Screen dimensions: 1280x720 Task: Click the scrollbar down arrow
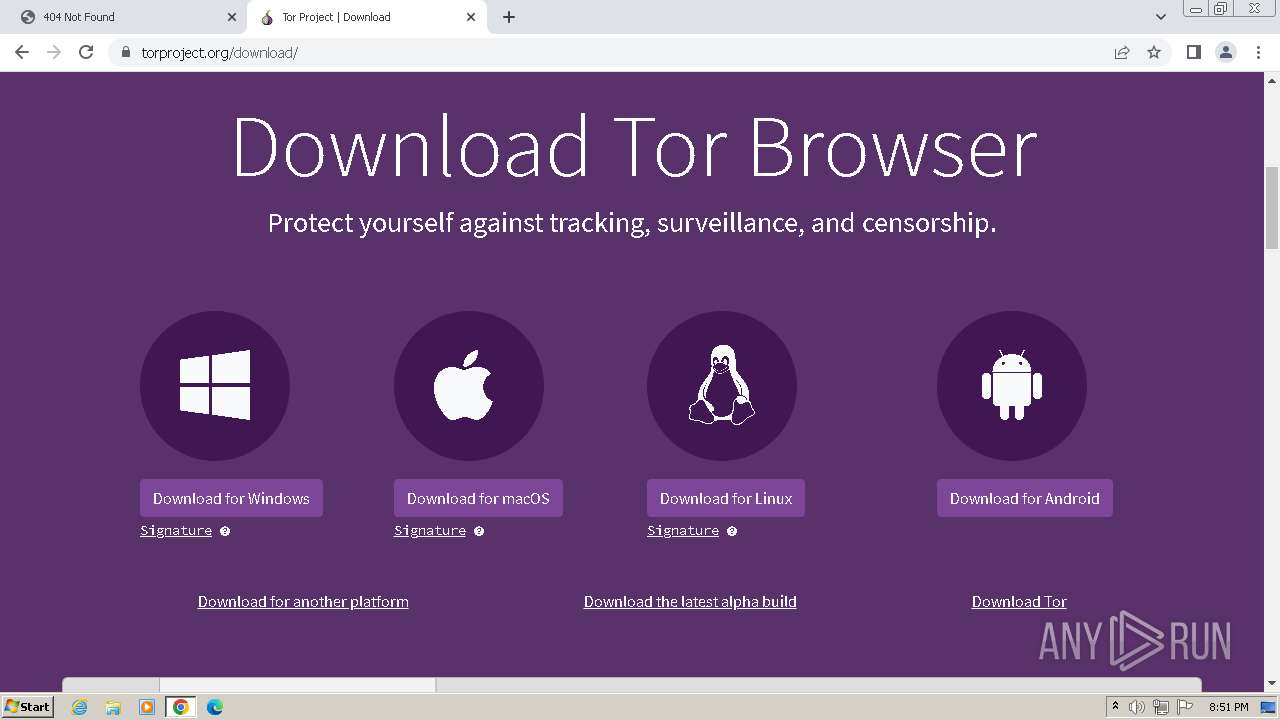[x=1272, y=684]
